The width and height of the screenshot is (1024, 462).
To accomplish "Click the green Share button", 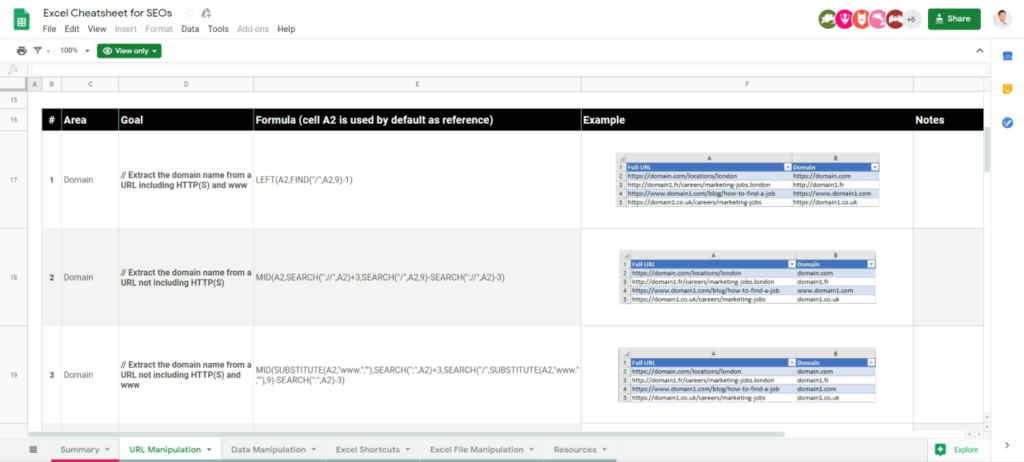I will click(954, 19).
